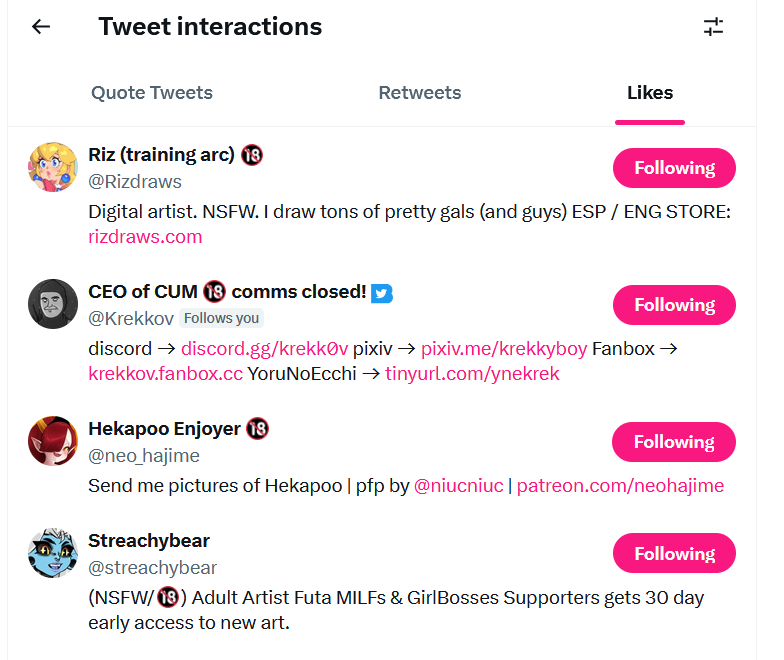784x660 pixels.
Task: Click the @niucniuc mention
Action: click(x=459, y=486)
